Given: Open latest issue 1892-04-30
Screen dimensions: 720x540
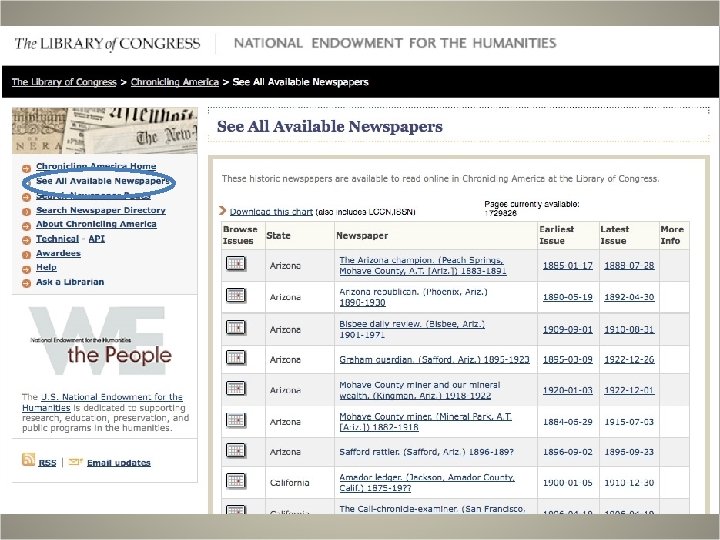Looking at the screenshot, I should [x=629, y=297].
